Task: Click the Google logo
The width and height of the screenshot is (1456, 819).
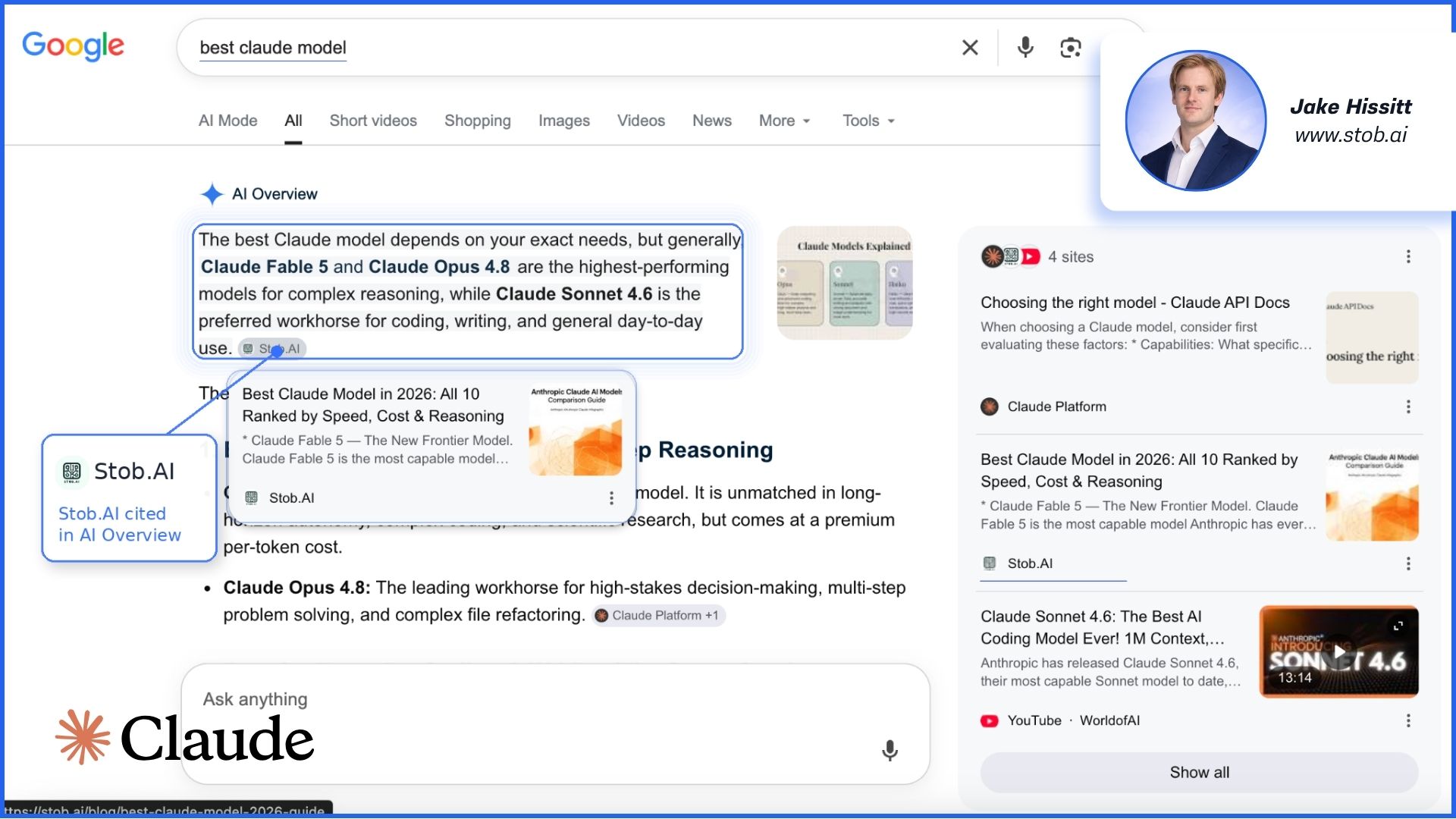Action: (x=73, y=45)
